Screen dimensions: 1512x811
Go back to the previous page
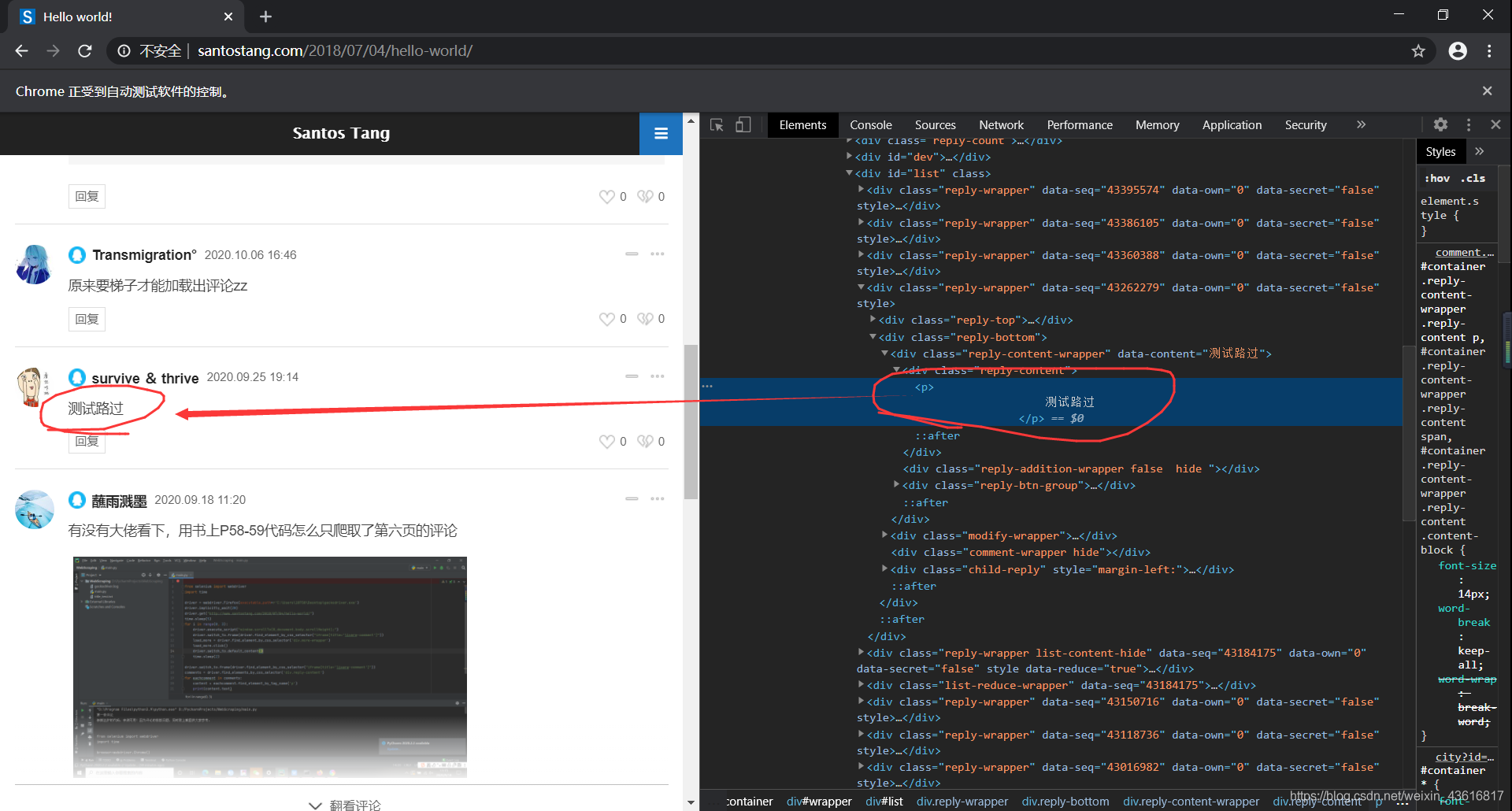pos(21,51)
